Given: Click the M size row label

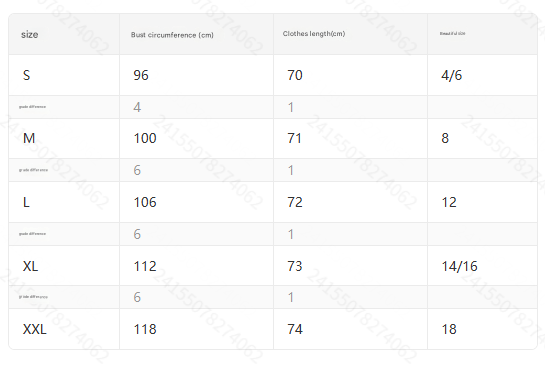Looking at the screenshot, I should [29, 138].
